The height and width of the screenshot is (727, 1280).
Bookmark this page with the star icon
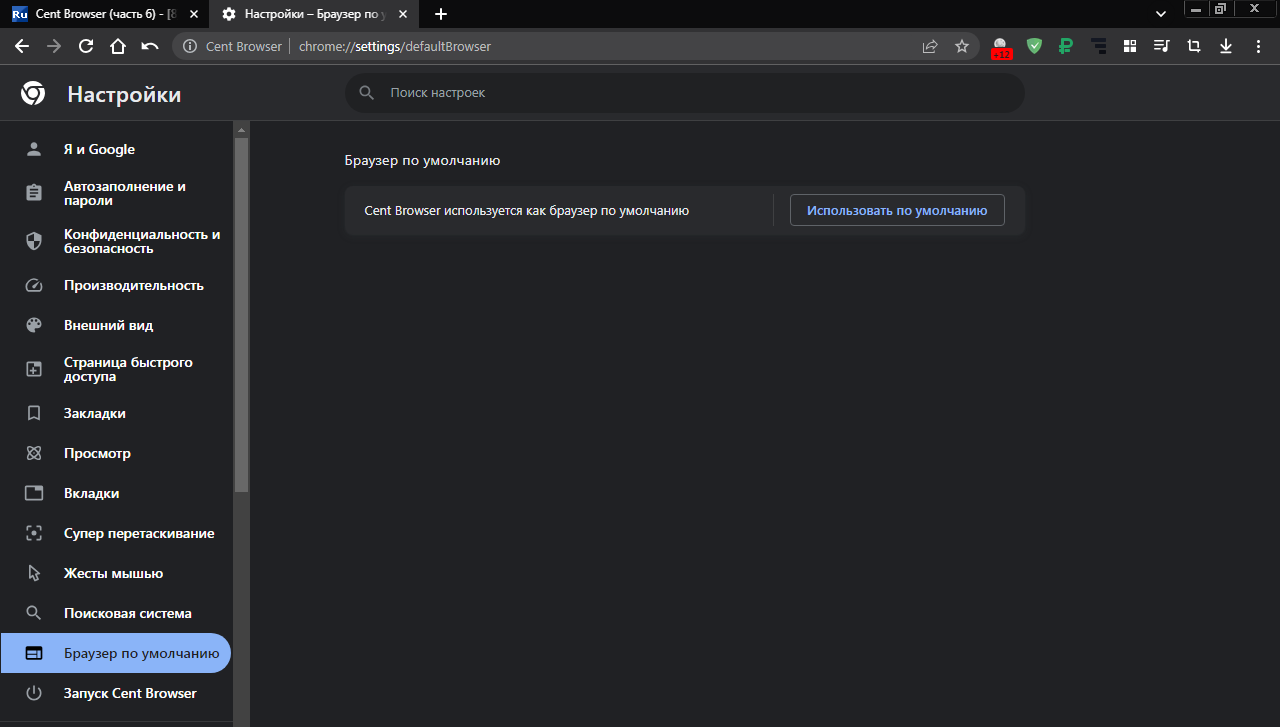962,46
